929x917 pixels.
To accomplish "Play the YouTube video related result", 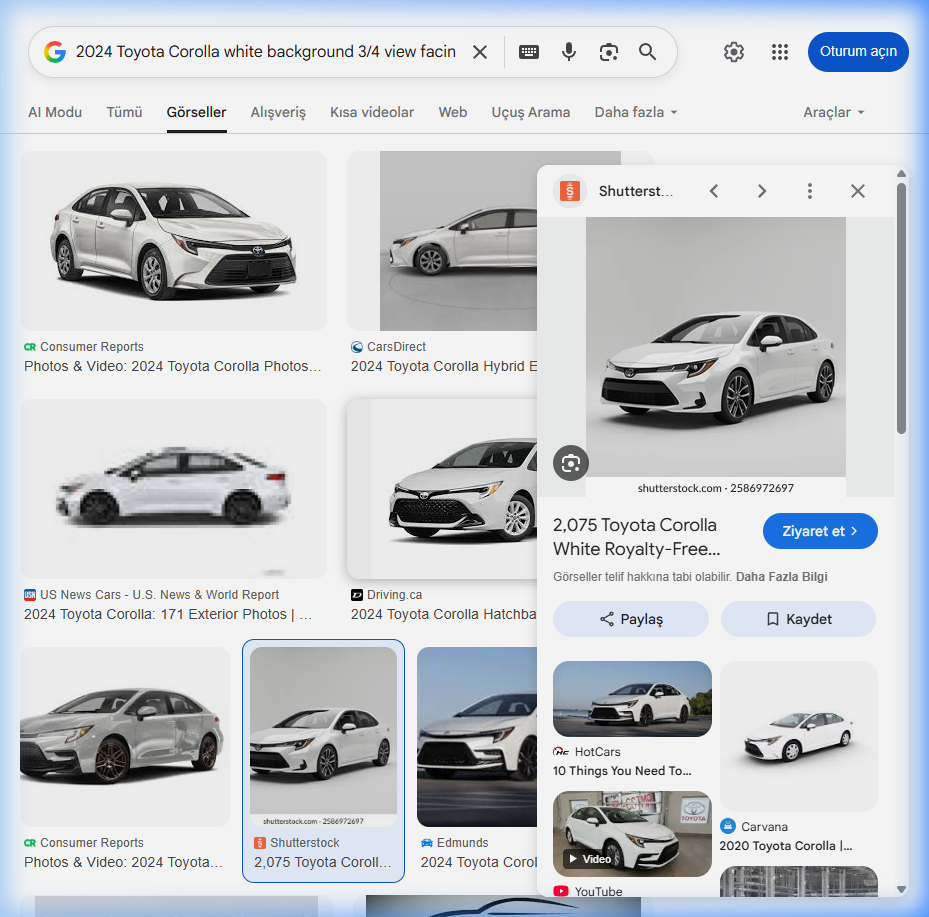I will coord(632,834).
